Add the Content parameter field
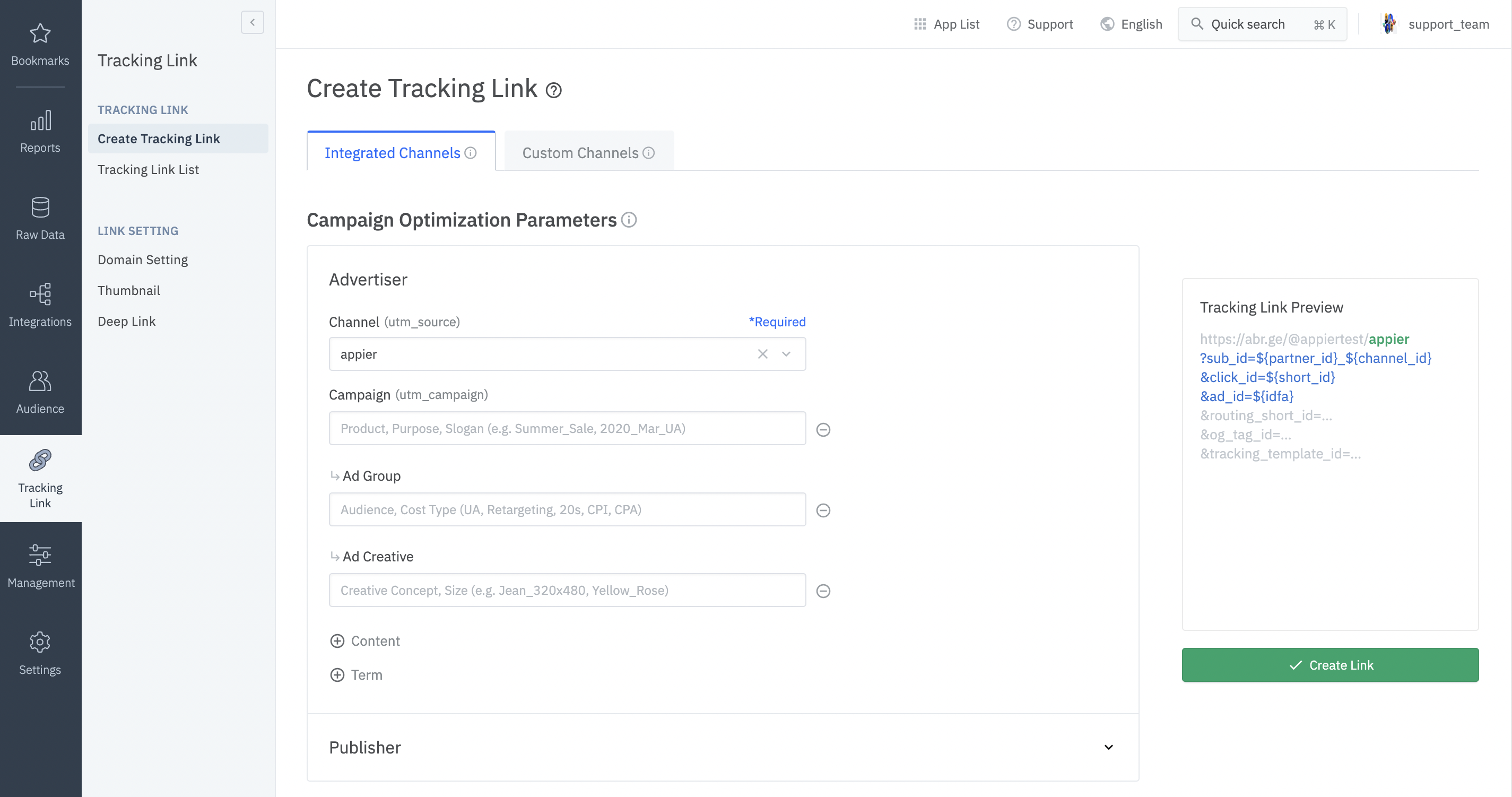1512x797 pixels. [337, 641]
